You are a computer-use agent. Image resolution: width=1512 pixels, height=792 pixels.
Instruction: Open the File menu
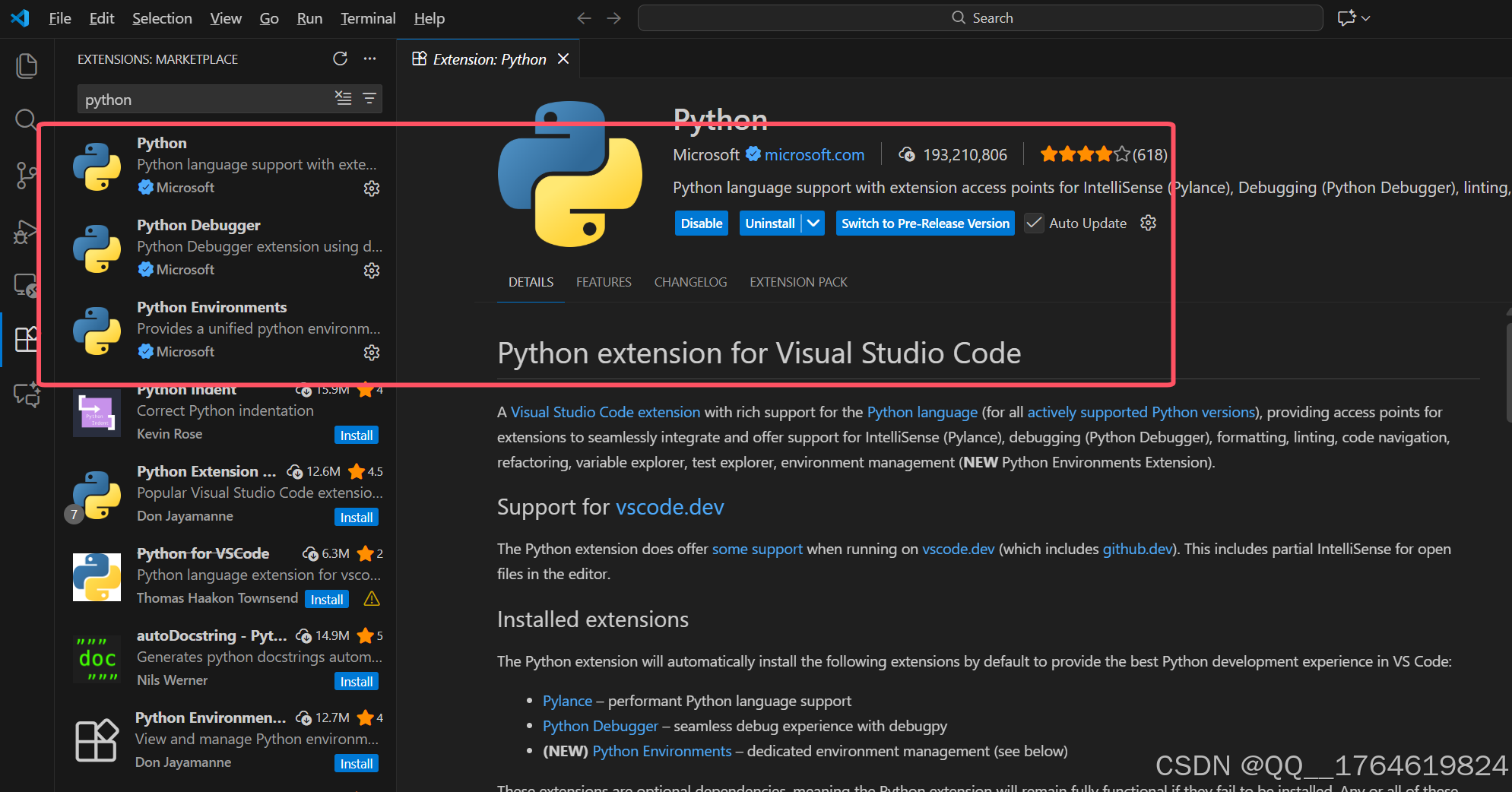click(60, 18)
